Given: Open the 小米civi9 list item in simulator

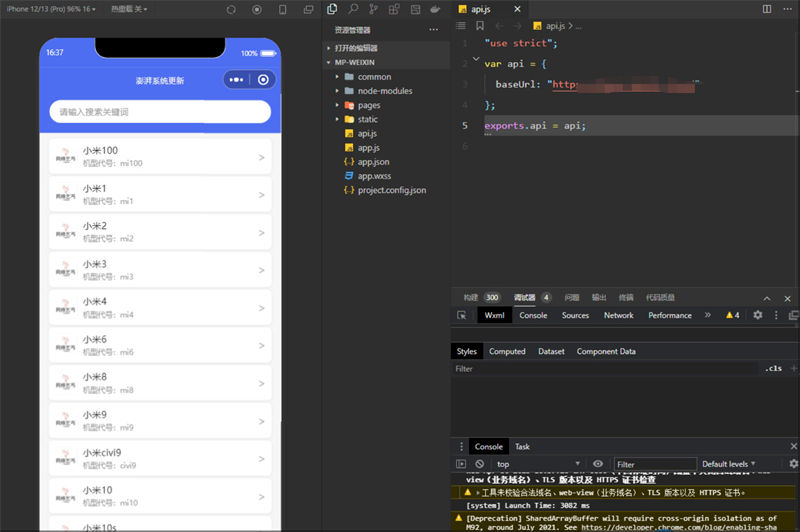Looking at the screenshot, I should click(160, 459).
